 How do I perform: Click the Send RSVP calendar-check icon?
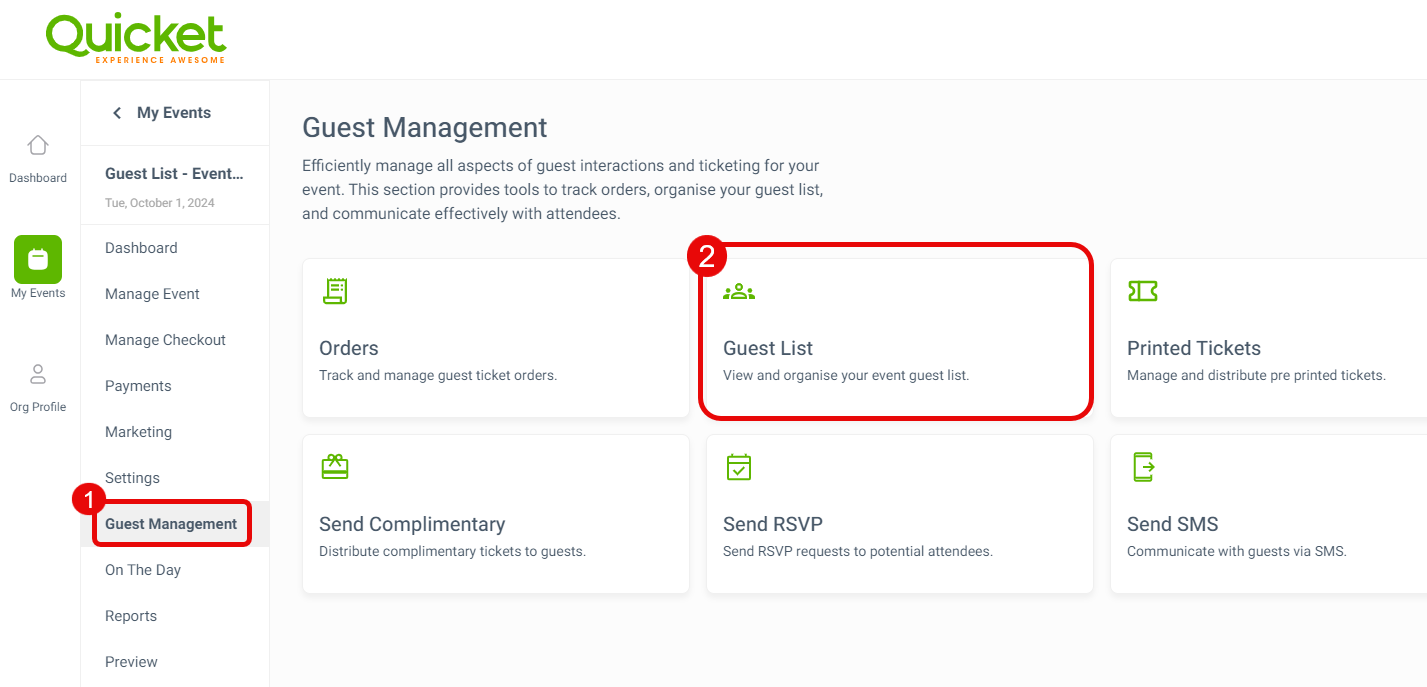[x=739, y=467]
